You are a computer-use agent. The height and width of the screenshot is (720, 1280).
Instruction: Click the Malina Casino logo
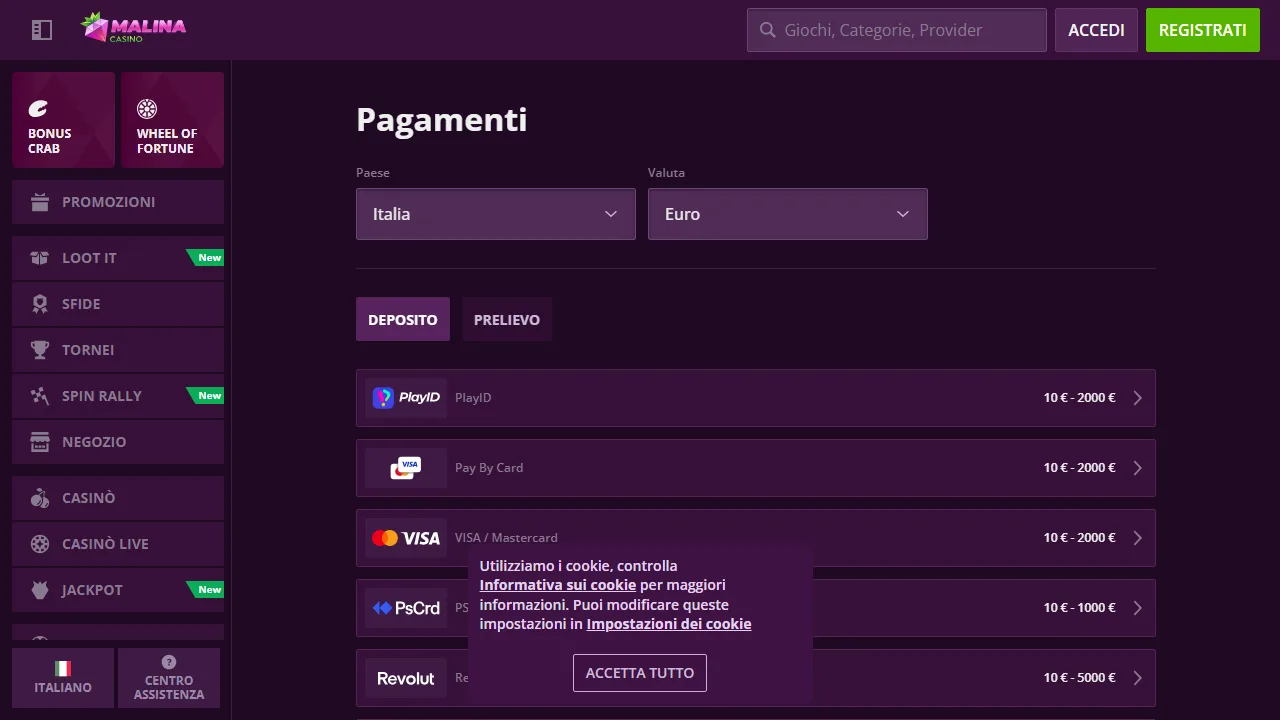pyautogui.click(x=134, y=28)
